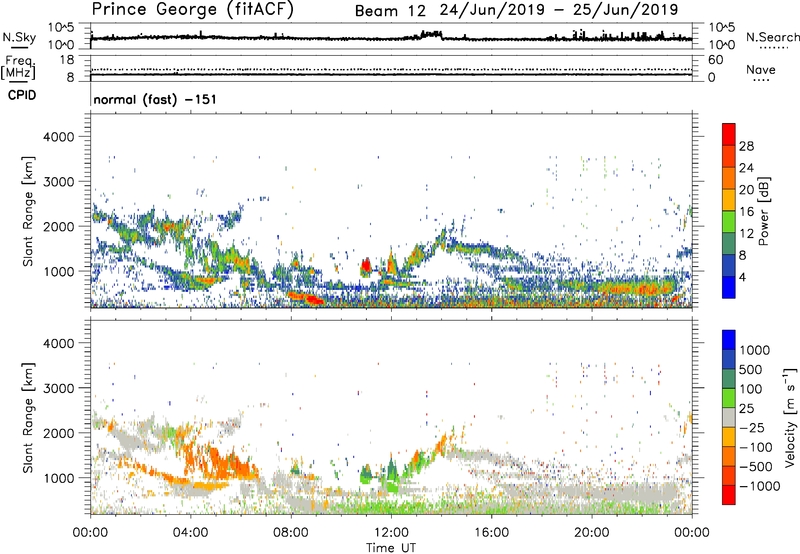
Task: Click the 28 label on the power color bar
Action: click(x=746, y=146)
